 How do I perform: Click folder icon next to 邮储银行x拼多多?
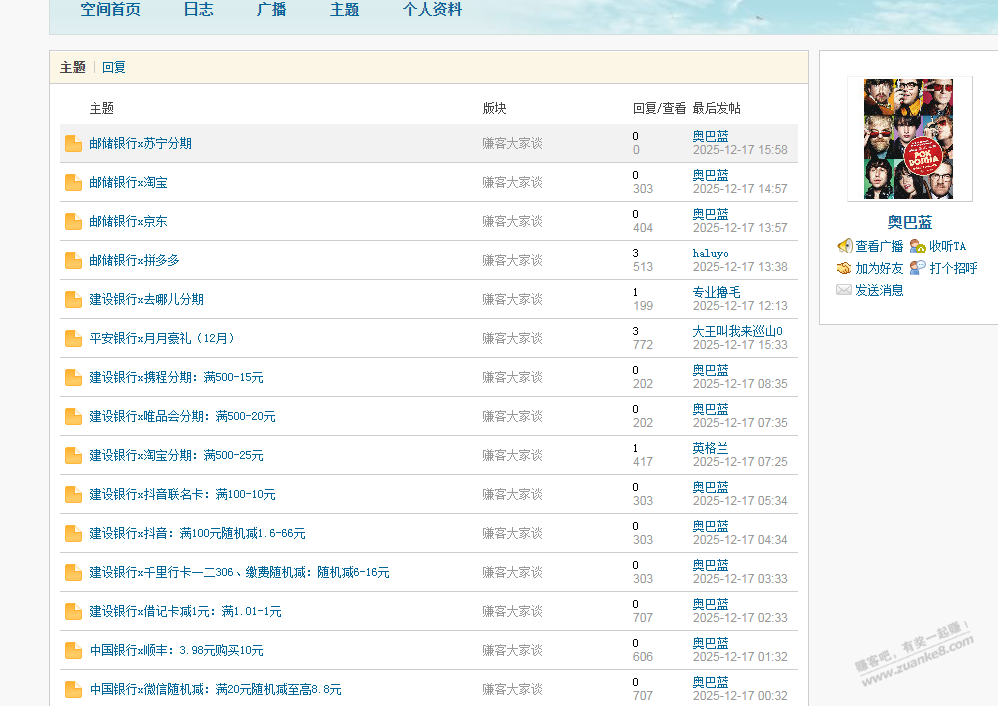coord(73,261)
